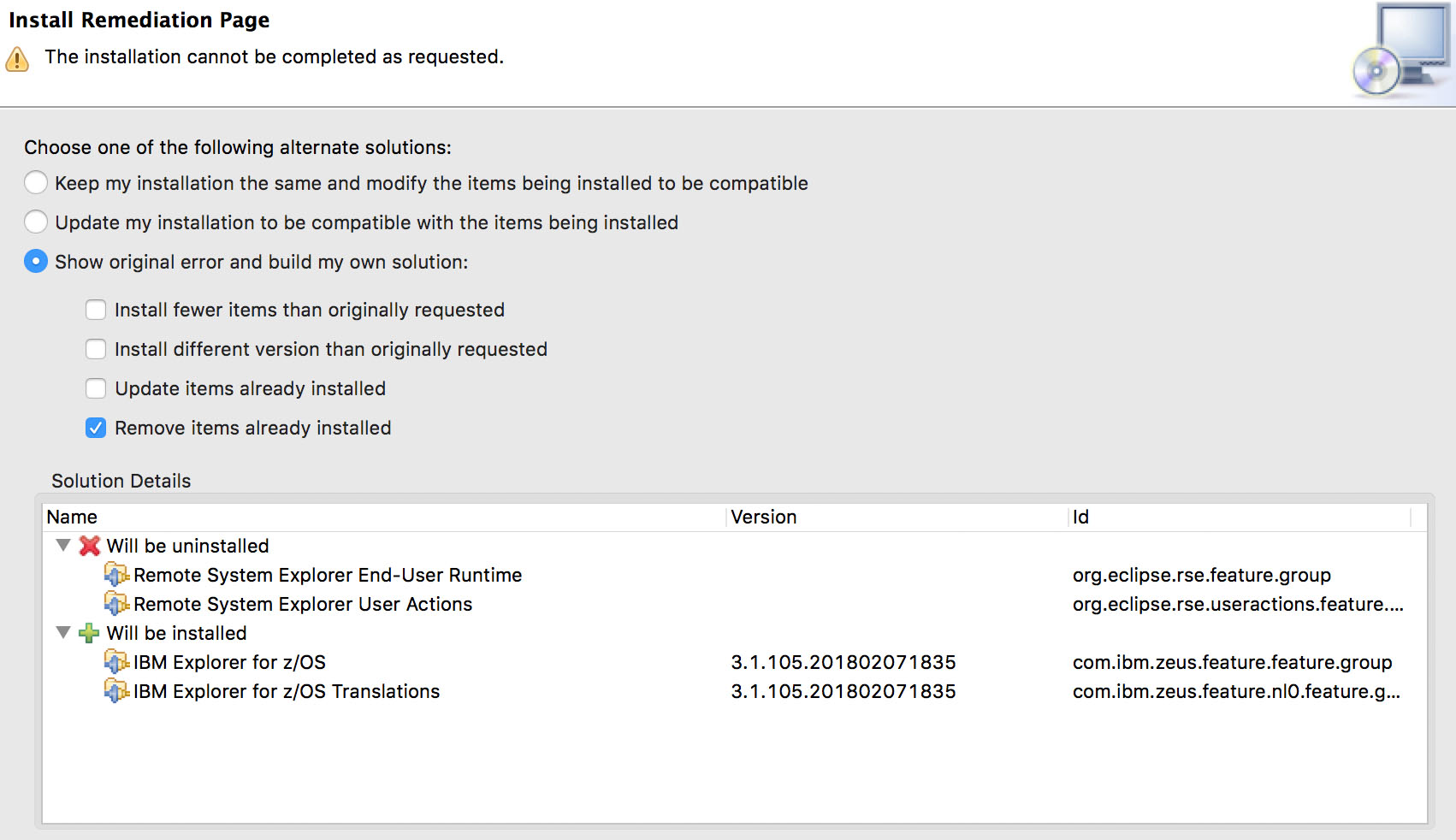Click 'Choose one of the following alternate solutions:' label
The width and height of the screenshot is (1456, 840).
point(238,147)
